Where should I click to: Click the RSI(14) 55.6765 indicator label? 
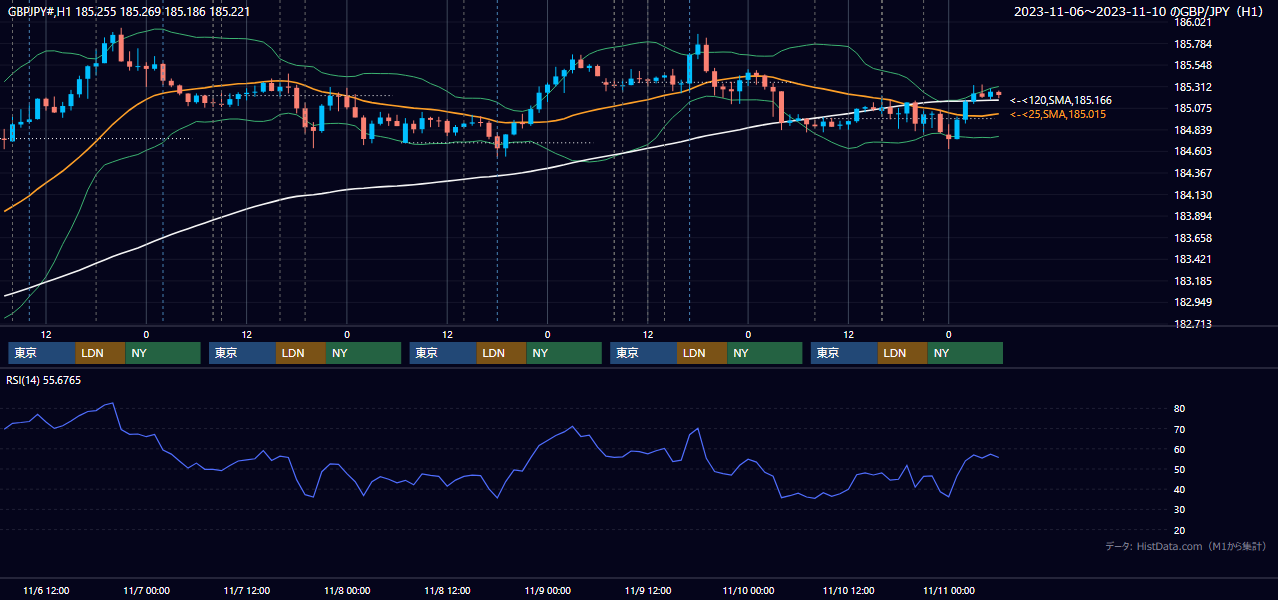pyautogui.click(x=44, y=380)
